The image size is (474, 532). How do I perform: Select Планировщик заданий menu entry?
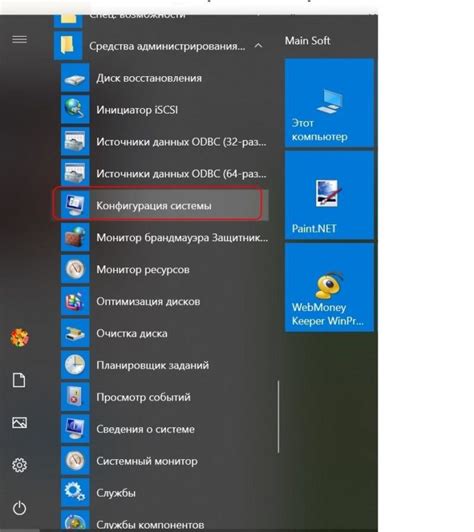pos(165,365)
